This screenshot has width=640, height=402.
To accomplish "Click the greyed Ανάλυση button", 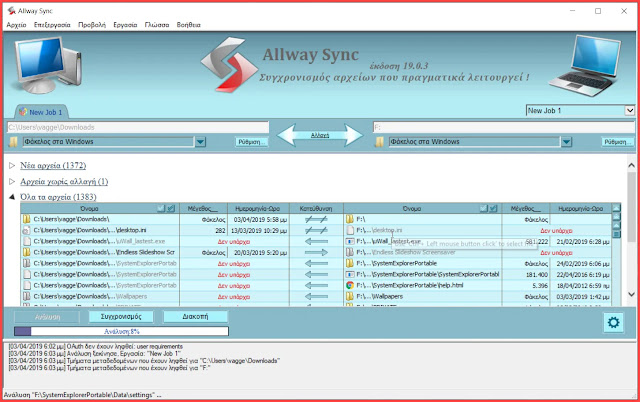I will pos(47,317).
